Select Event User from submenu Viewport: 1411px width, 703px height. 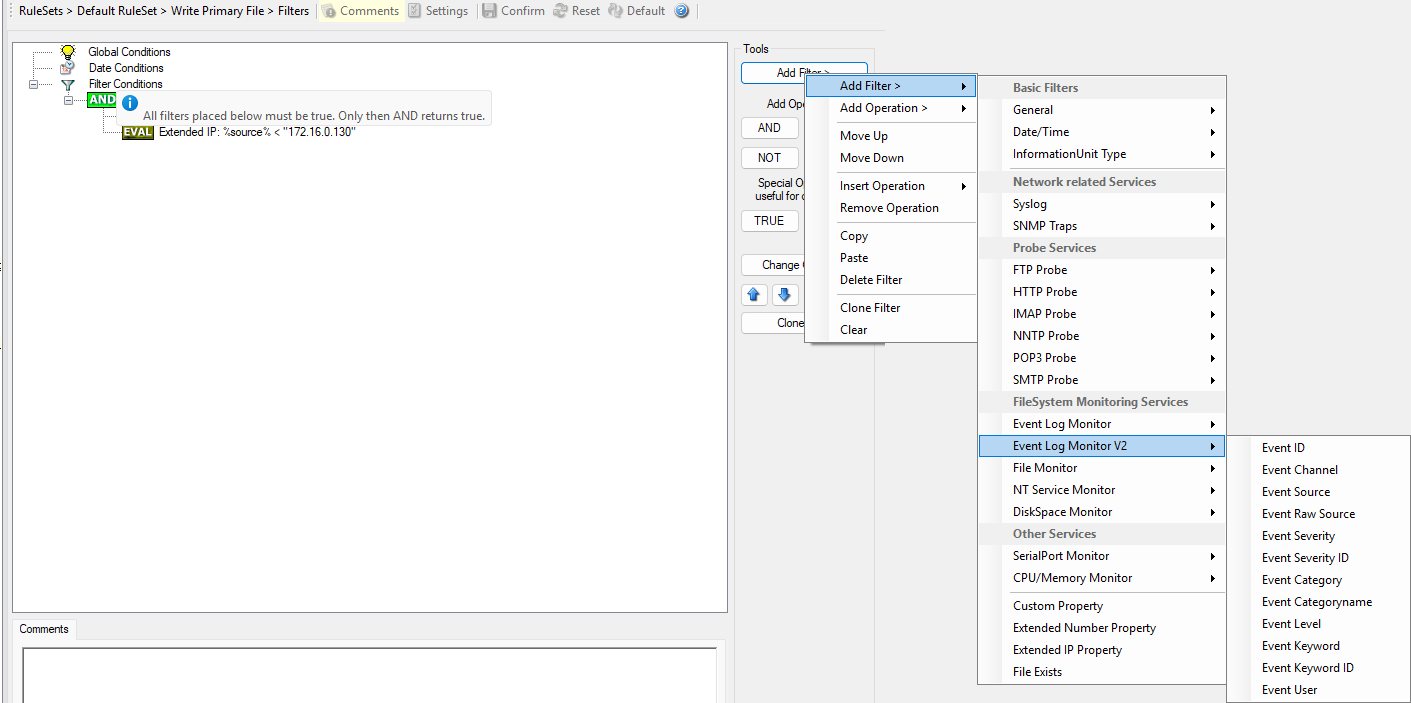coord(1319,690)
